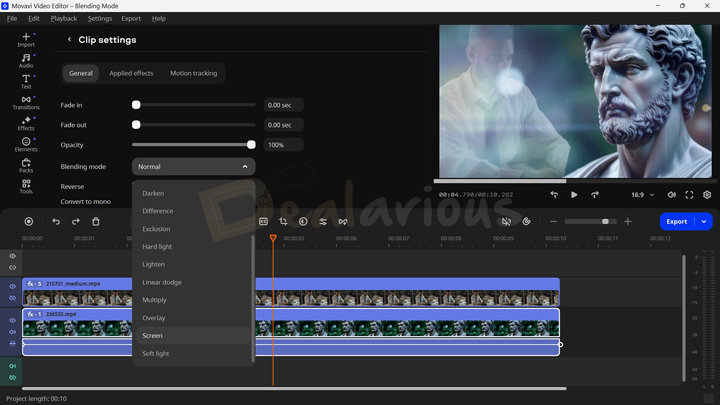Collapse the Blending mode dropdown

point(245,167)
